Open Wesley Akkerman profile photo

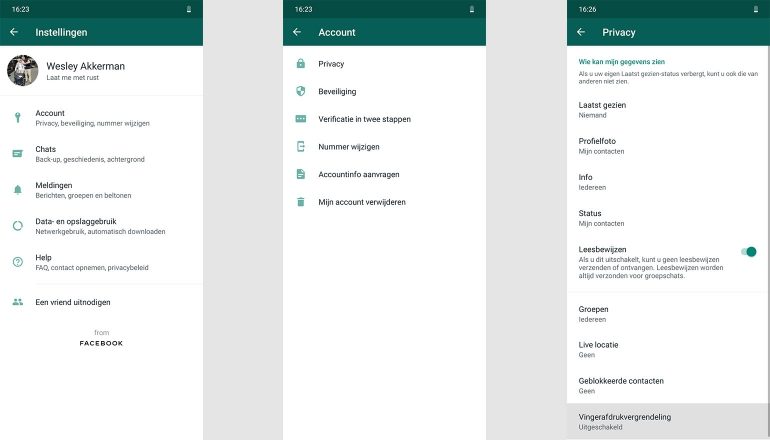pyautogui.click(x=23, y=71)
